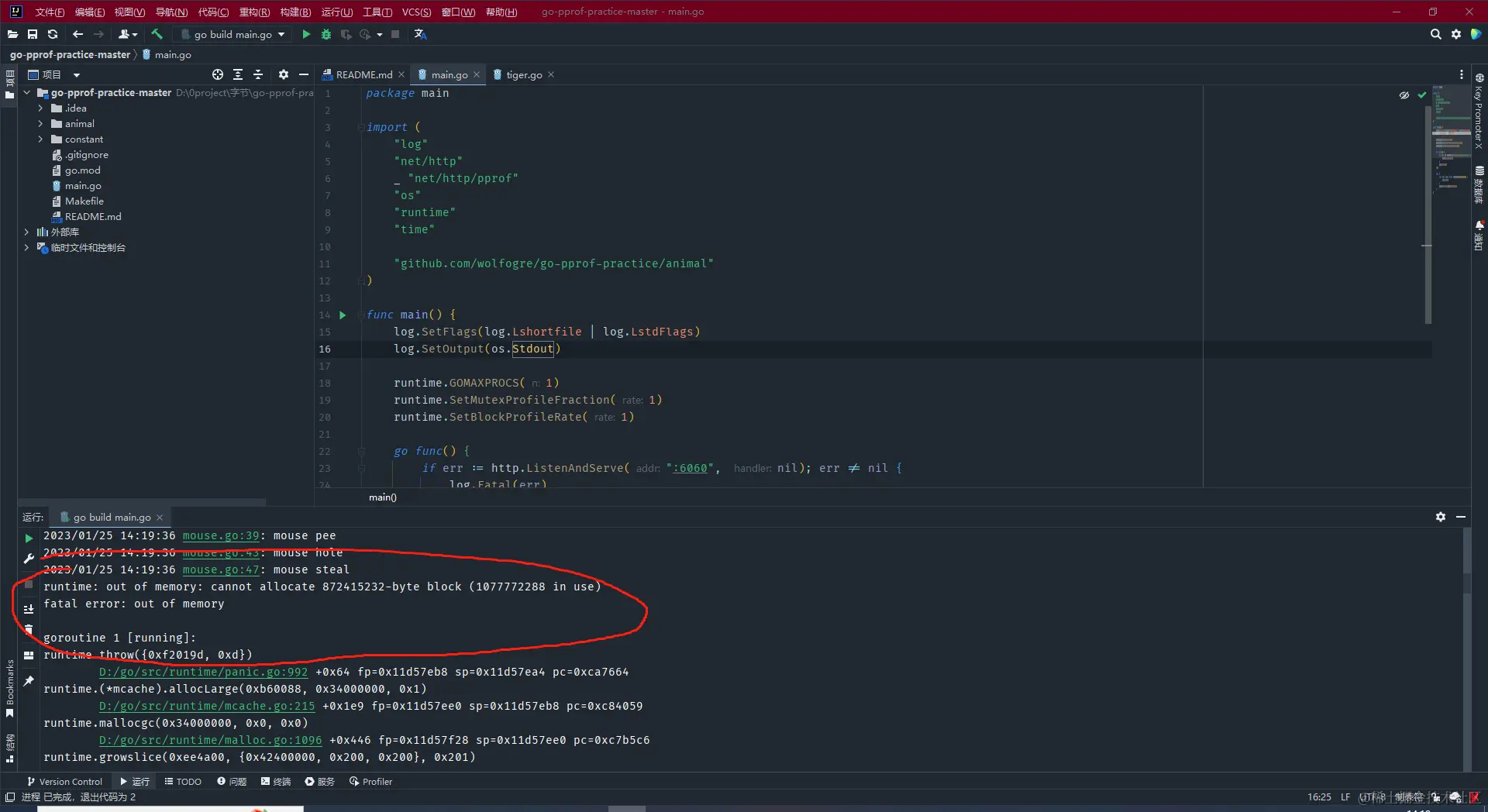
Task: Hide the project tool window
Action: tap(304, 74)
